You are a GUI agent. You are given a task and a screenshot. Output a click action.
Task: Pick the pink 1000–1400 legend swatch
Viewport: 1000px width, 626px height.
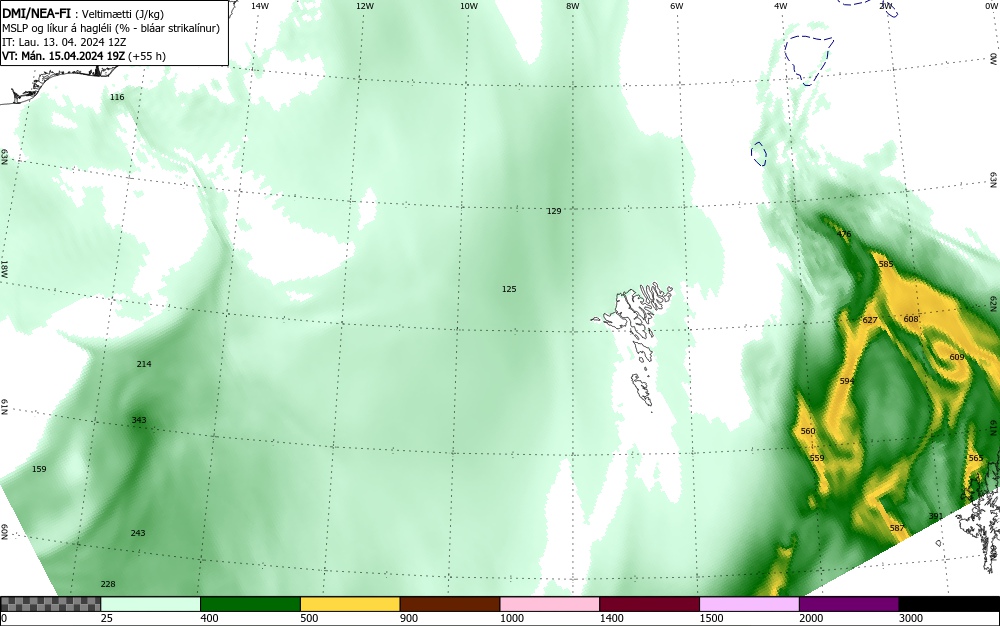550,604
